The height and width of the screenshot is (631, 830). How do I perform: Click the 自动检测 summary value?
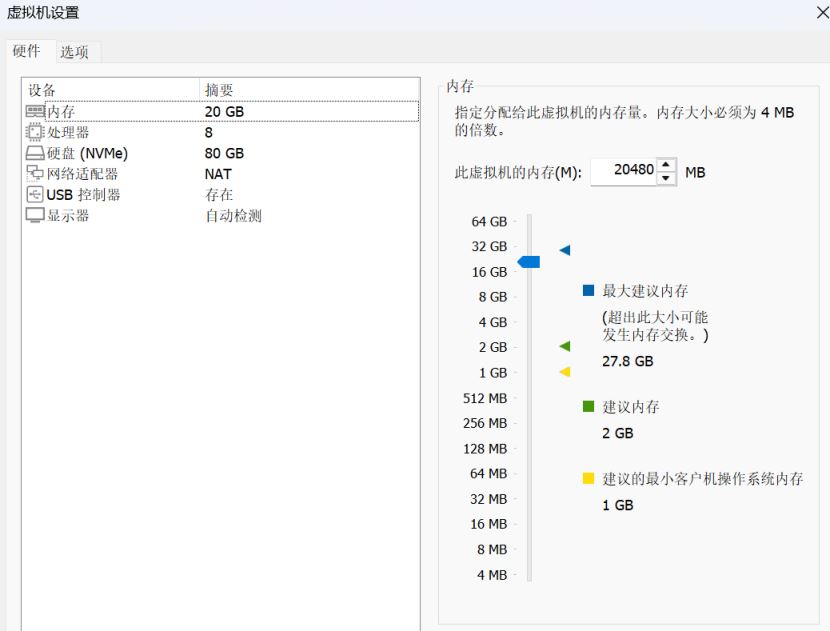pos(233,215)
